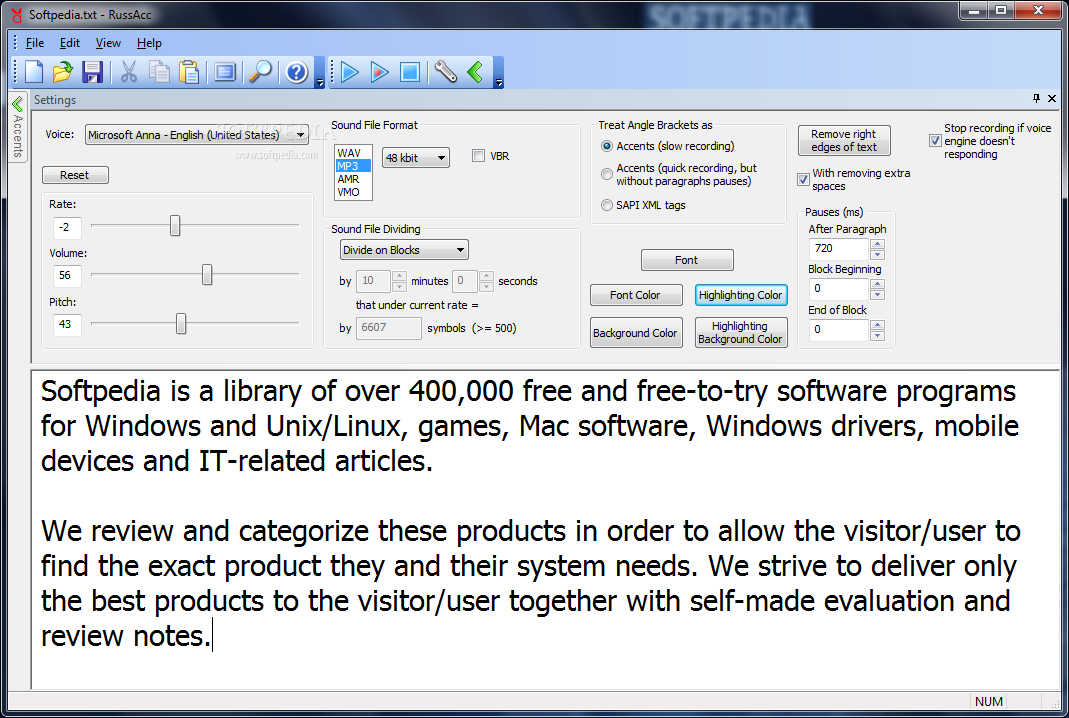The width and height of the screenshot is (1069, 718).
Task: Click the Volume value field showing 56
Action: (67, 275)
